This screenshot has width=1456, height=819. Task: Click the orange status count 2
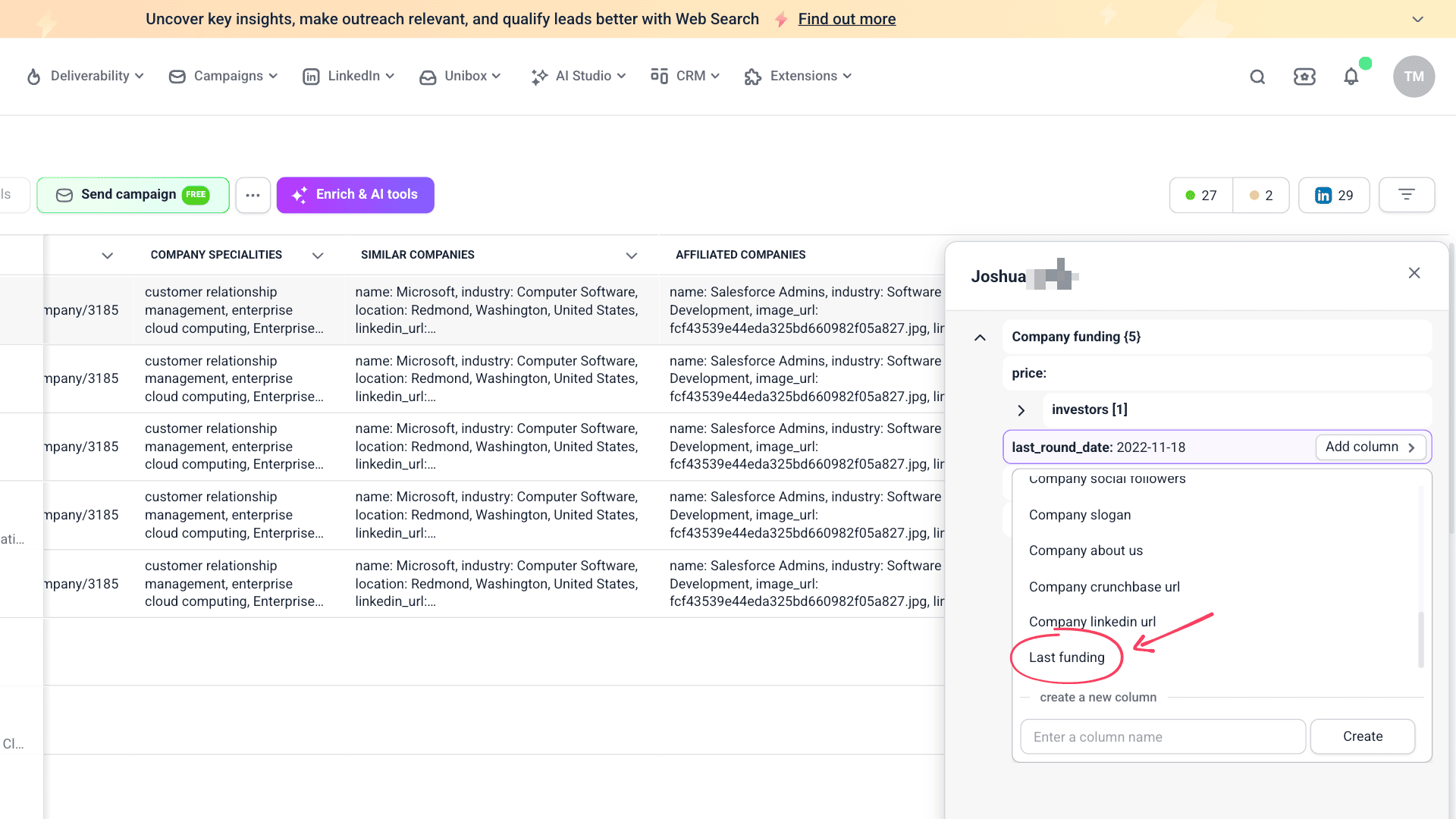pos(1261,195)
